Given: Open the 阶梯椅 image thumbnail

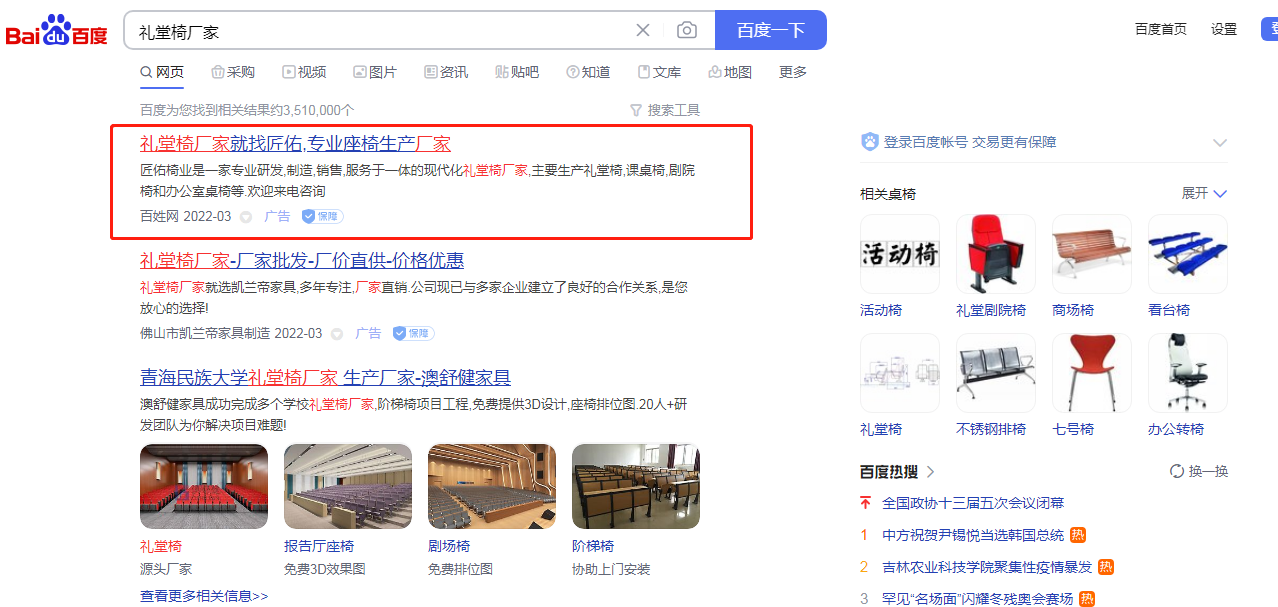Looking at the screenshot, I should (x=635, y=486).
